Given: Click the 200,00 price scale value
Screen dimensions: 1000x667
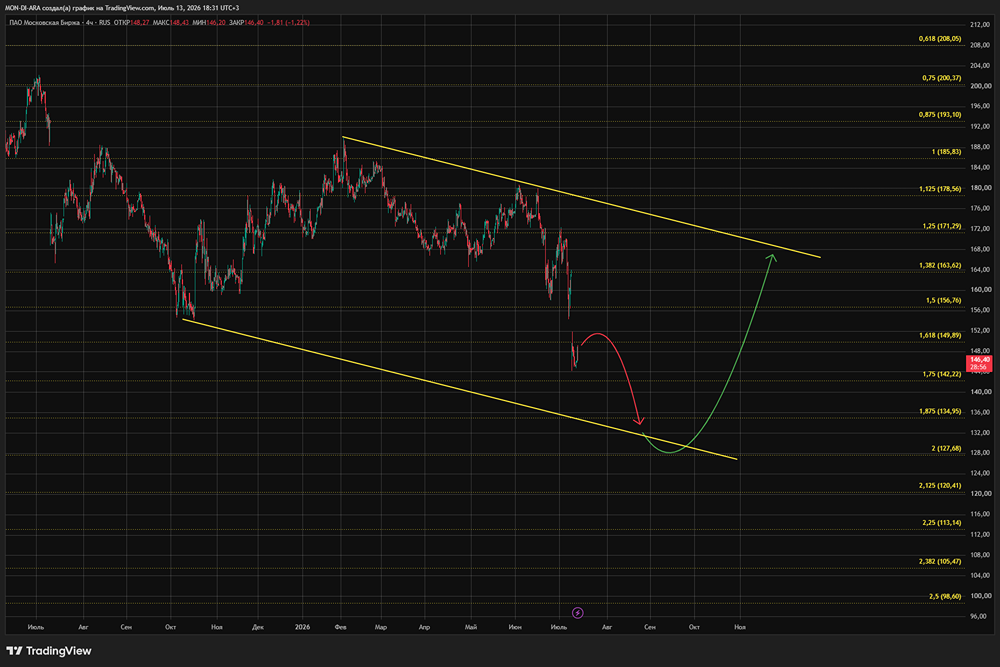Looking at the screenshot, I should 980,86.
